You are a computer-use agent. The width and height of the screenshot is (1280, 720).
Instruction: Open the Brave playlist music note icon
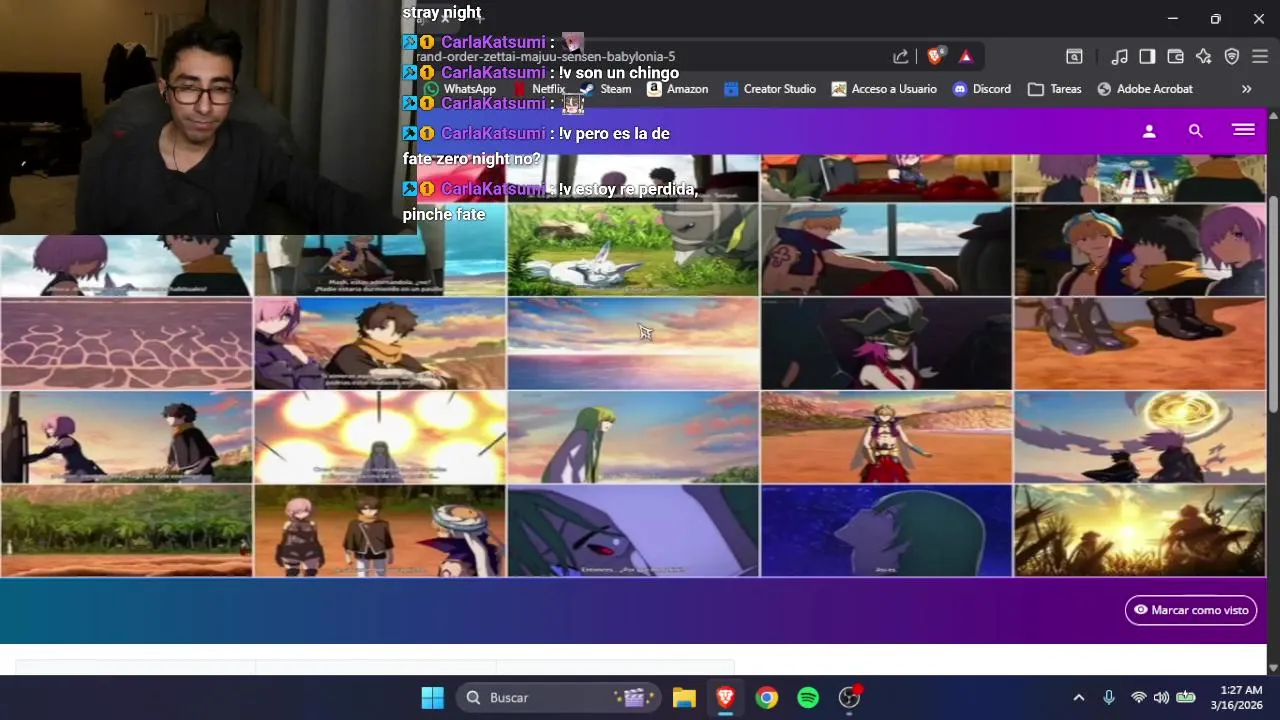[x=1120, y=57]
